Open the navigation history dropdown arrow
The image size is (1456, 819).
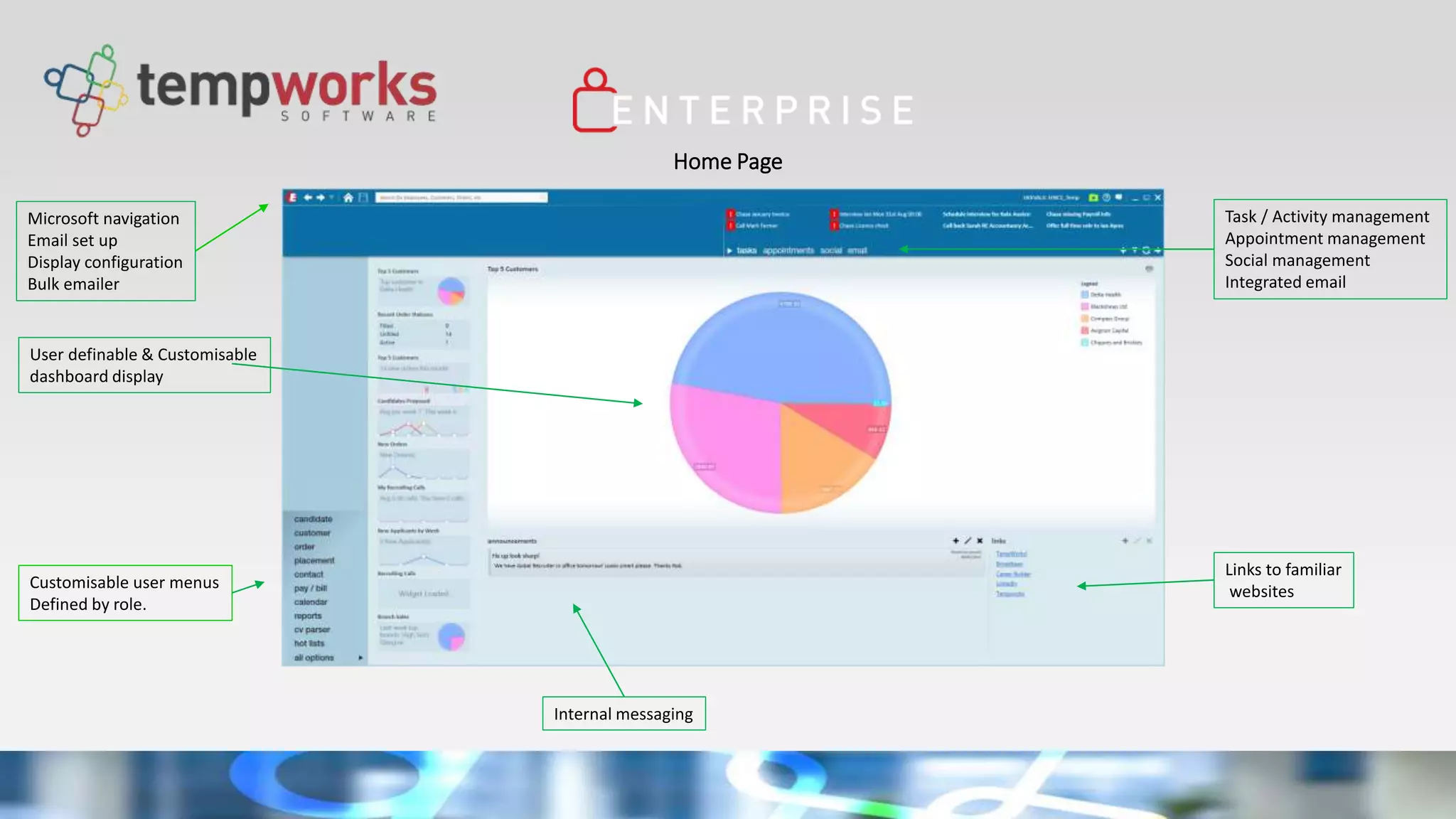pyautogui.click(x=332, y=198)
